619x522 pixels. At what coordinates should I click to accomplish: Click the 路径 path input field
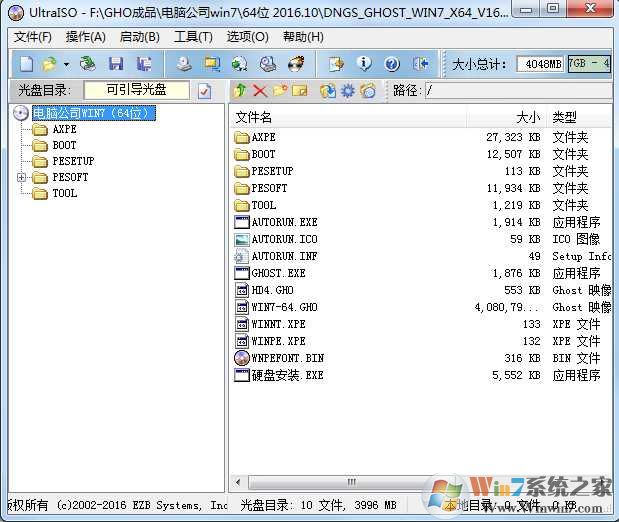[x=515, y=91]
